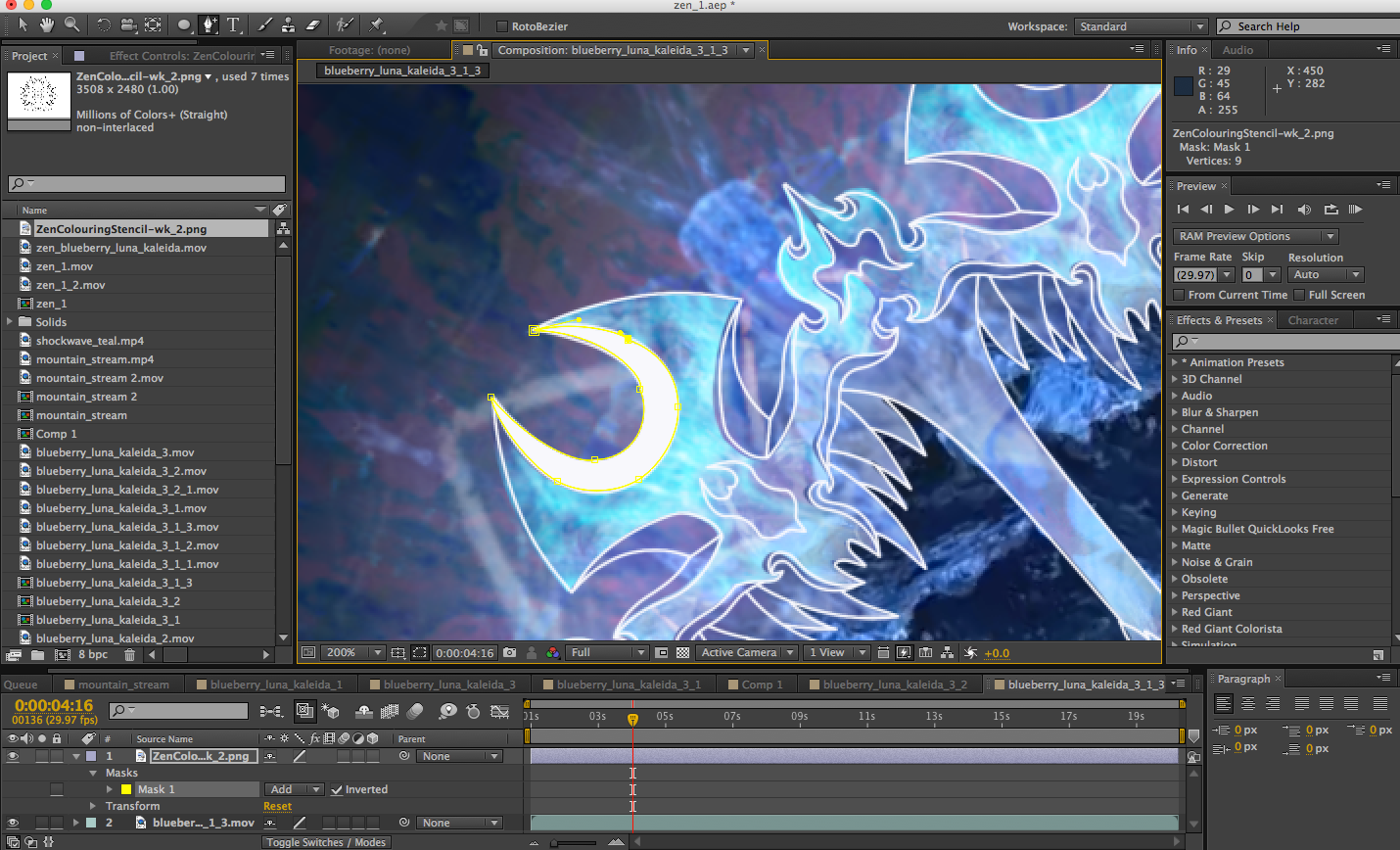1400x850 pixels.
Task: Select the Pen Add Vertex tool
Action: click(209, 24)
